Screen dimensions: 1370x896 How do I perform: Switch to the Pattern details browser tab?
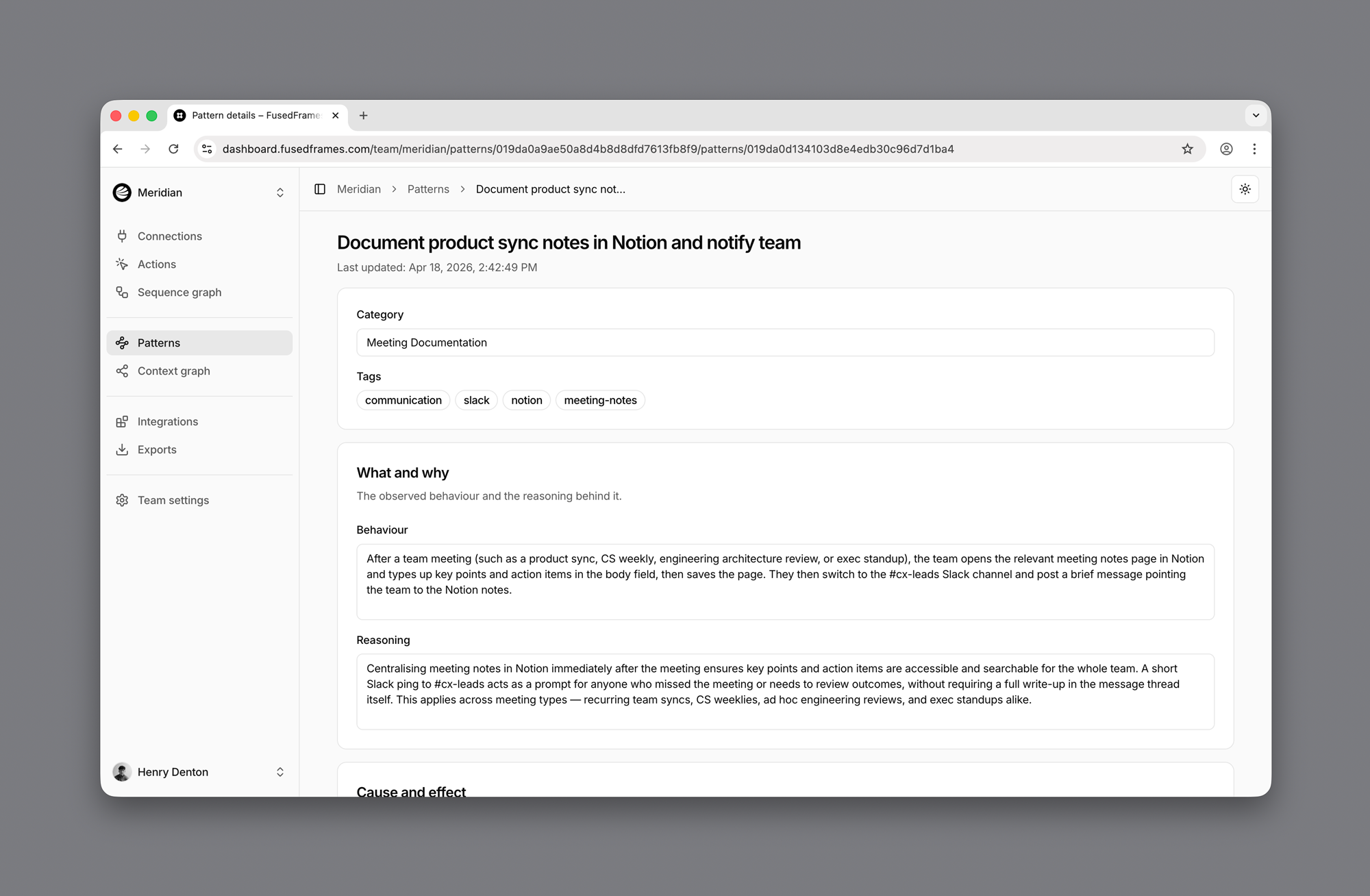click(255, 116)
